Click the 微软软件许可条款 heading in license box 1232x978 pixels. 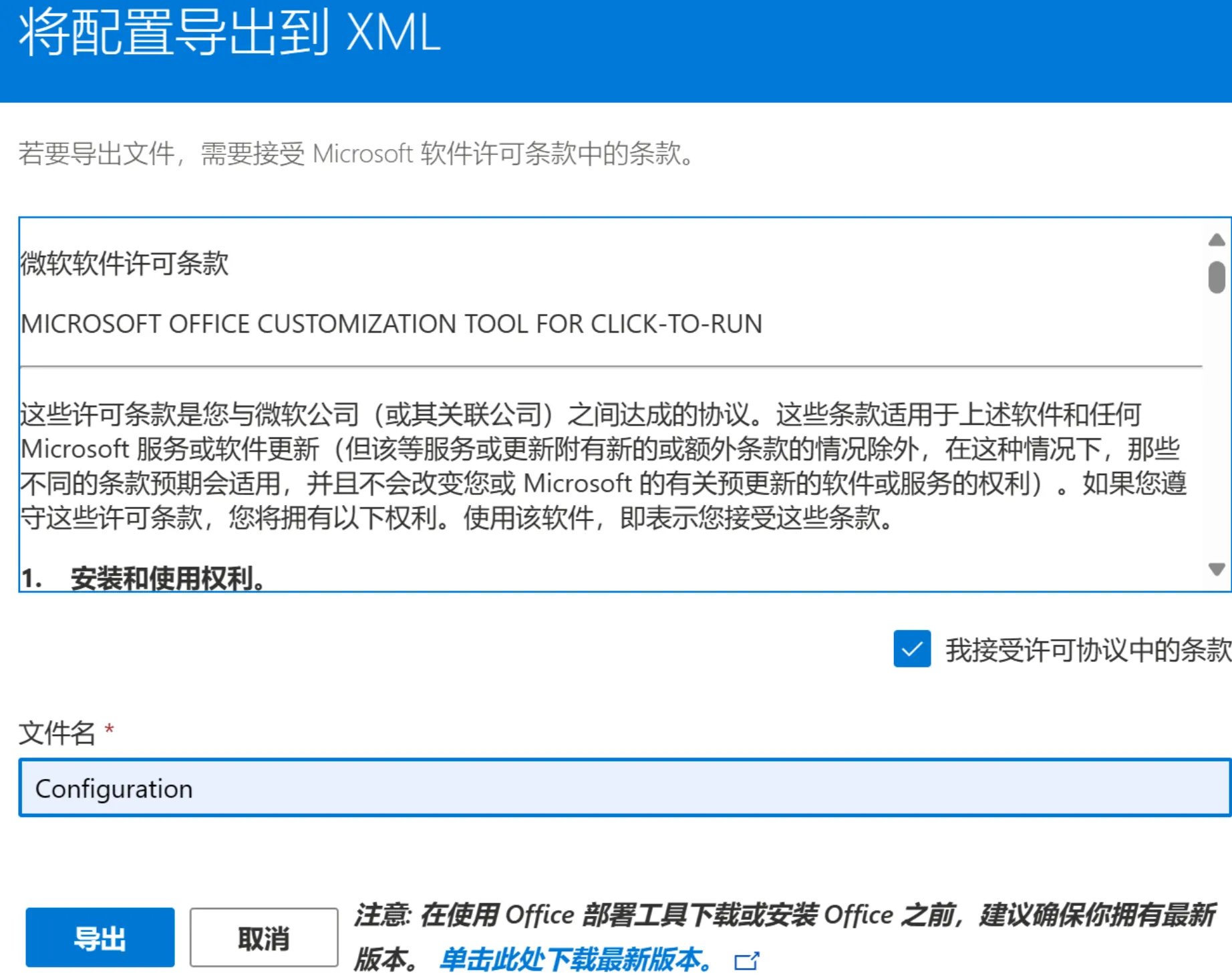pyautogui.click(x=125, y=263)
